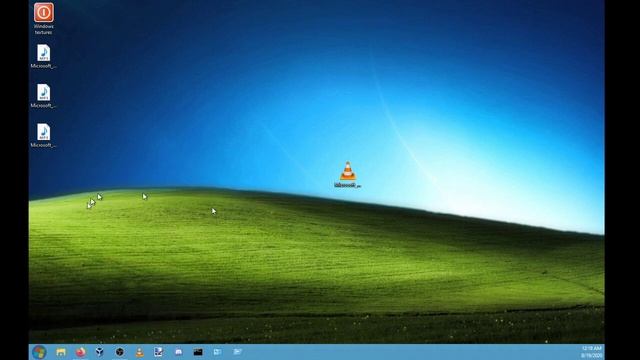Open File Explorer from the taskbar
Image resolution: width=640 pixels, height=360 pixels.
coord(61,352)
